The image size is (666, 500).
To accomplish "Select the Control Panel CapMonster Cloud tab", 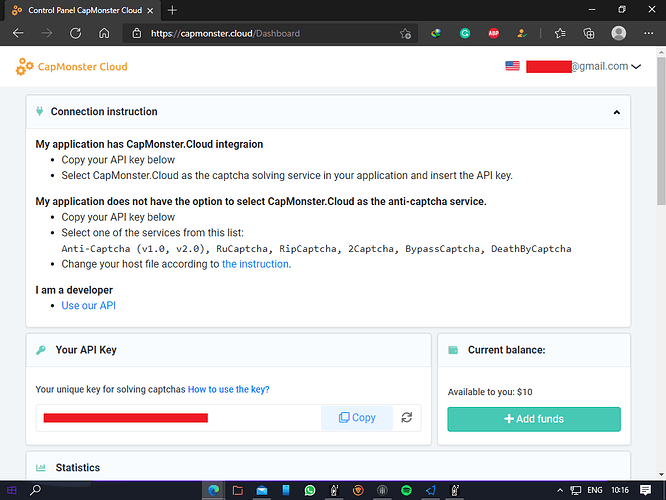I will click(83, 10).
